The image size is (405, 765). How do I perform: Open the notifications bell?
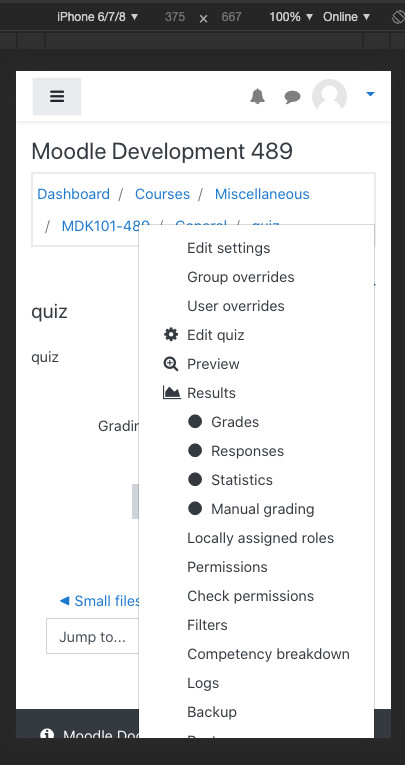257,97
